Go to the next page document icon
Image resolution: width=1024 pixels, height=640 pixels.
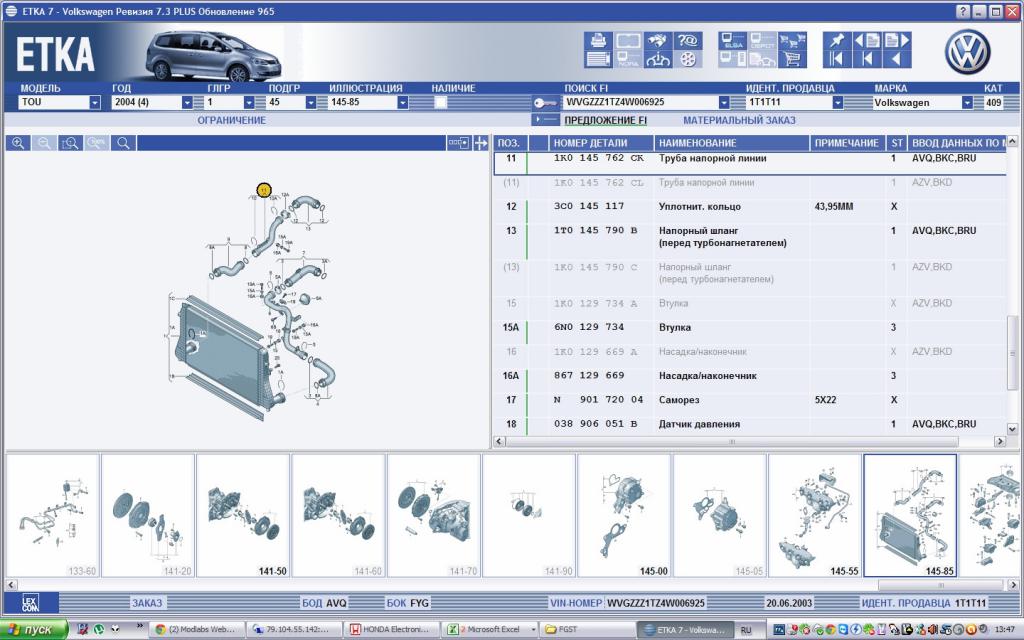pyautogui.click(x=897, y=41)
